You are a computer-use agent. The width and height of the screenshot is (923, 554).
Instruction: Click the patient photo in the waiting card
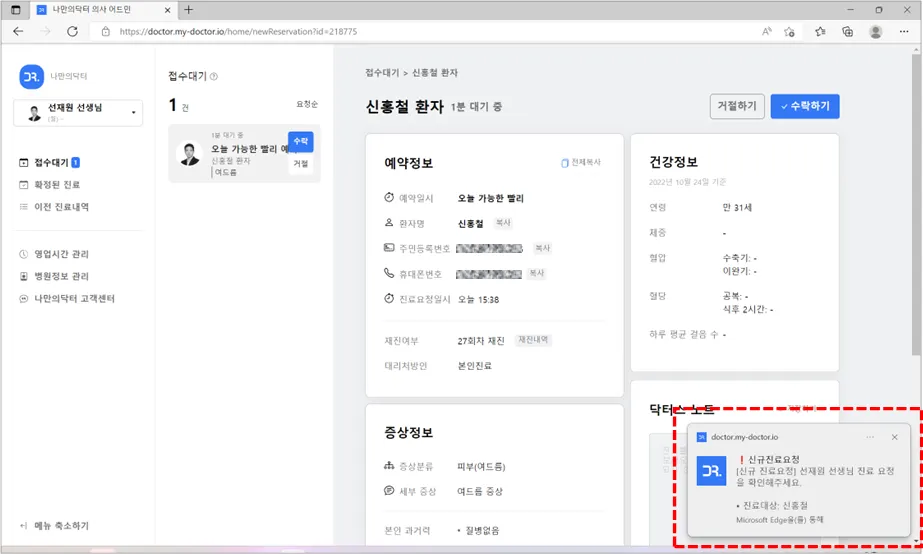[189, 154]
